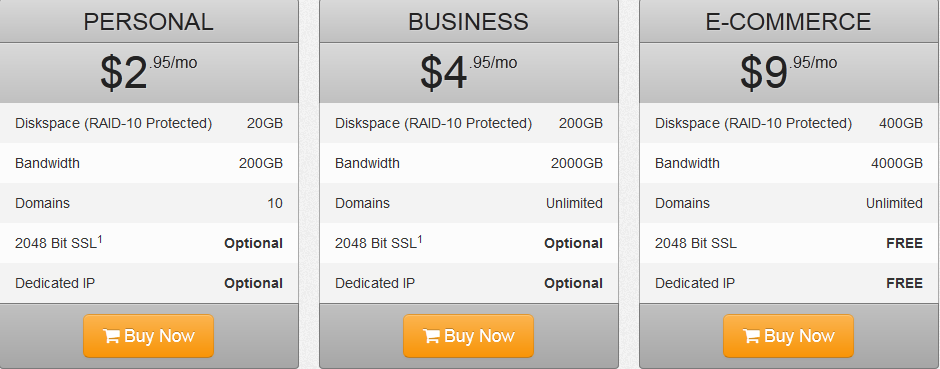Viewport: 940px width, 369px height.
Task: Click the cart icon on E-Commerce Buy Now
Action: pos(752,336)
